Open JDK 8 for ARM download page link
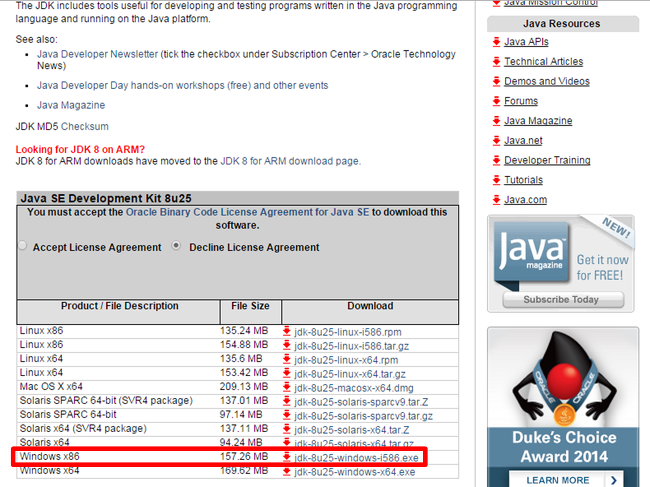This screenshot has width=650, height=487. pyautogui.click(x=291, y=161)
